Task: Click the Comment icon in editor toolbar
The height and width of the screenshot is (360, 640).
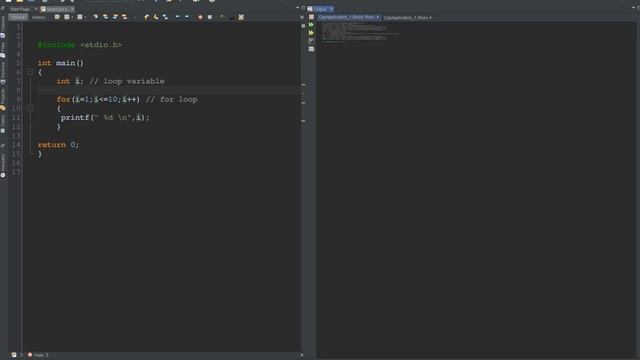Action: click(x=222, y=17)
